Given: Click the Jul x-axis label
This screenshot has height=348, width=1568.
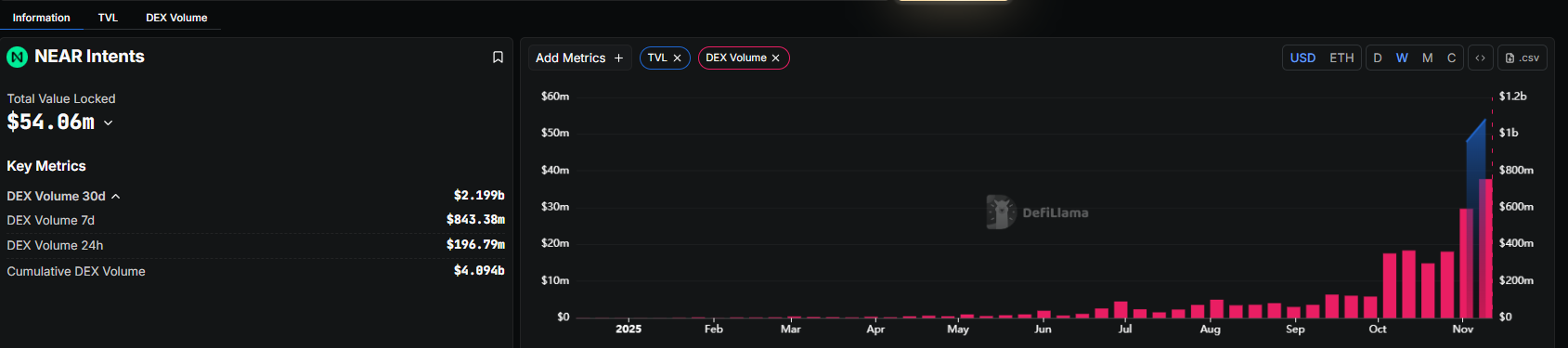Looking at the screenshot, I should 1125,329.
